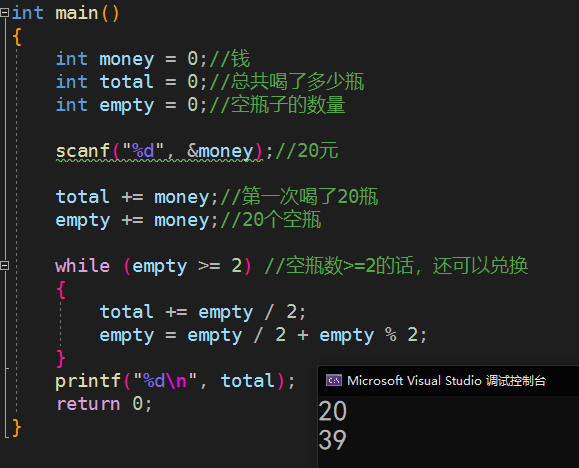579x468 pixels.
Task: Click the '//20元' comment
Action: click(x=307, y=151)
